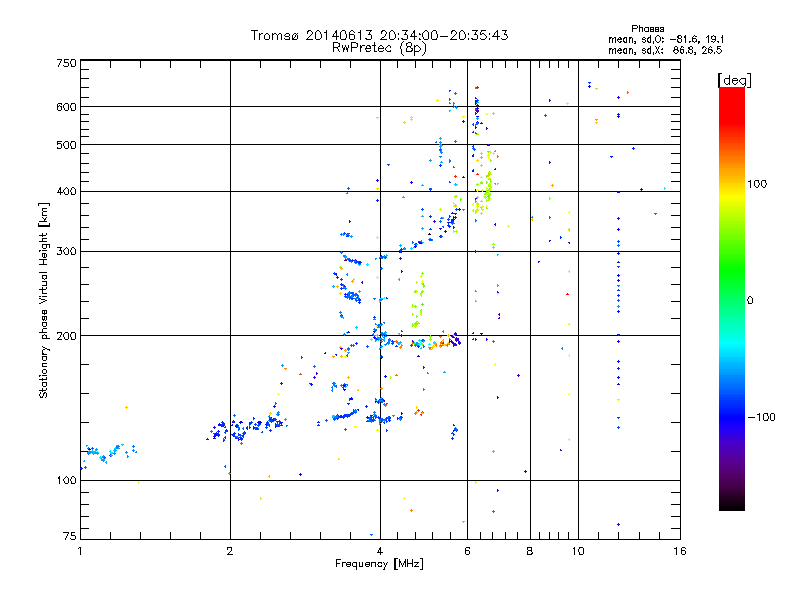Image resolution: width=800 pixels, height=600 pixels.
Task: Click the 'RwPretec (8p)' subtitle
Action: tap(379, 48)
